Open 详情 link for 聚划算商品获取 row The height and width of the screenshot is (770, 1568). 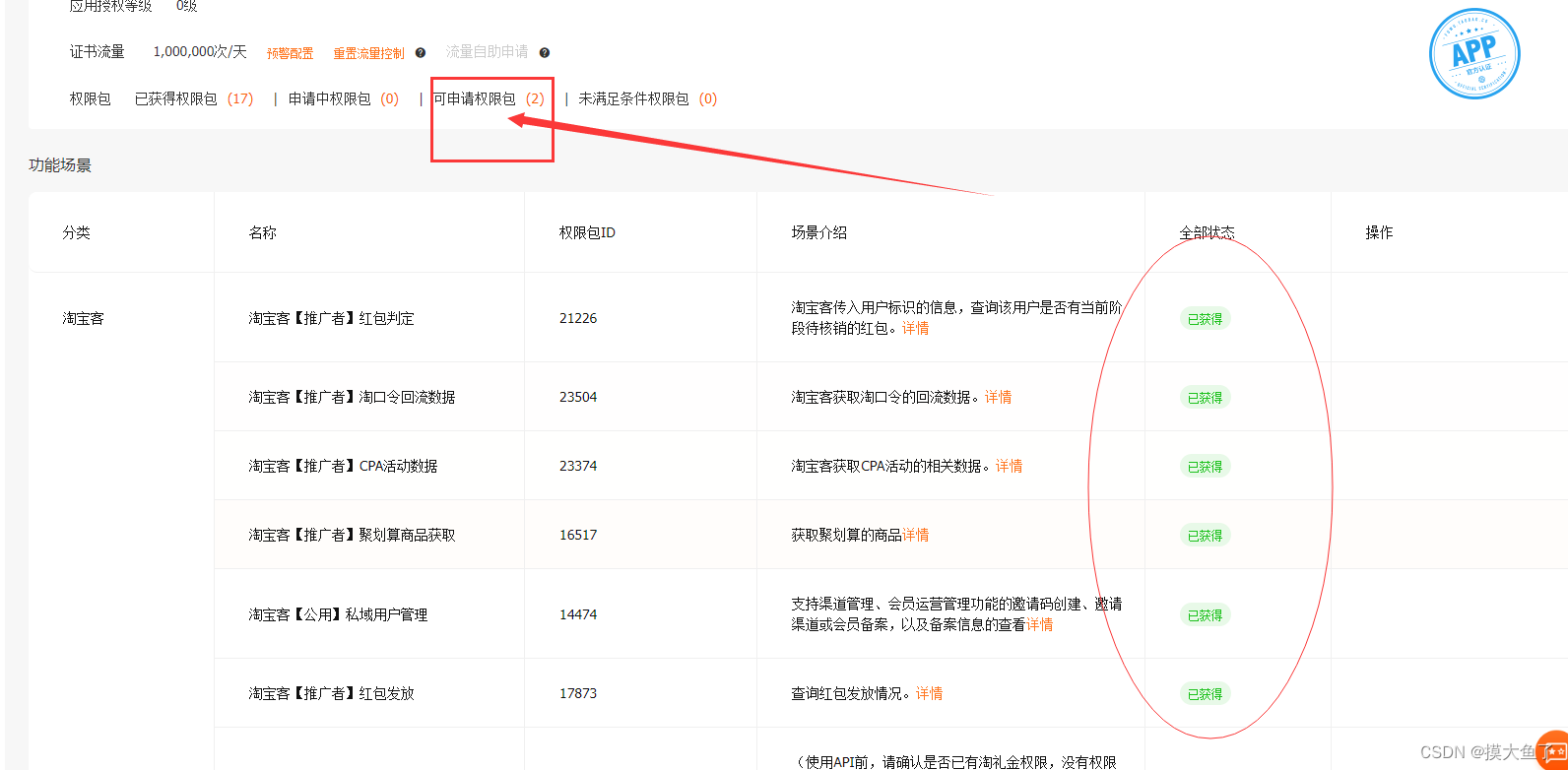915,535
